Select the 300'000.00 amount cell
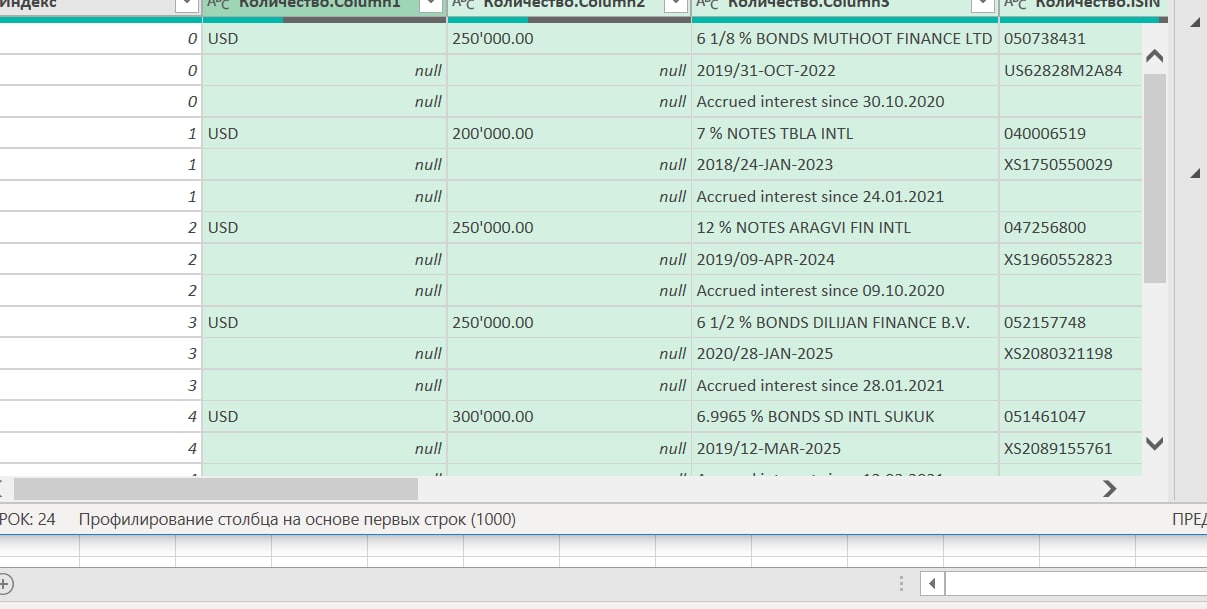The height and width of the screenshot is (609, 1207). point(569,417)
